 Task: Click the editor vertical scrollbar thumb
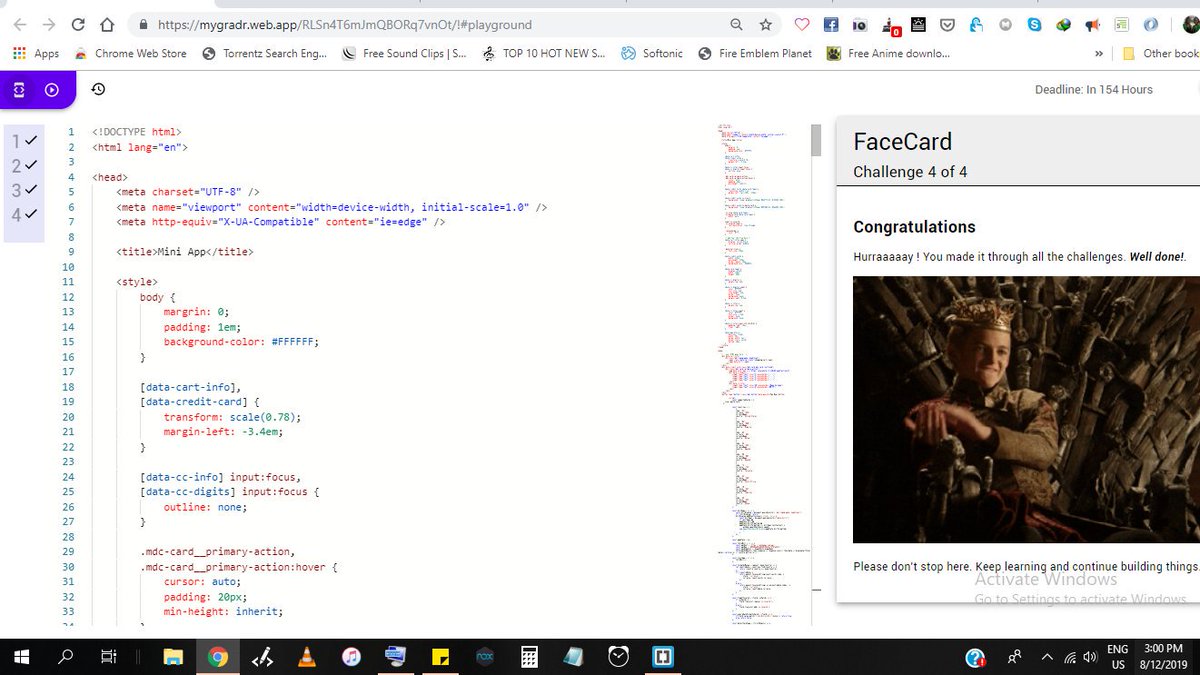click(815, 140)
